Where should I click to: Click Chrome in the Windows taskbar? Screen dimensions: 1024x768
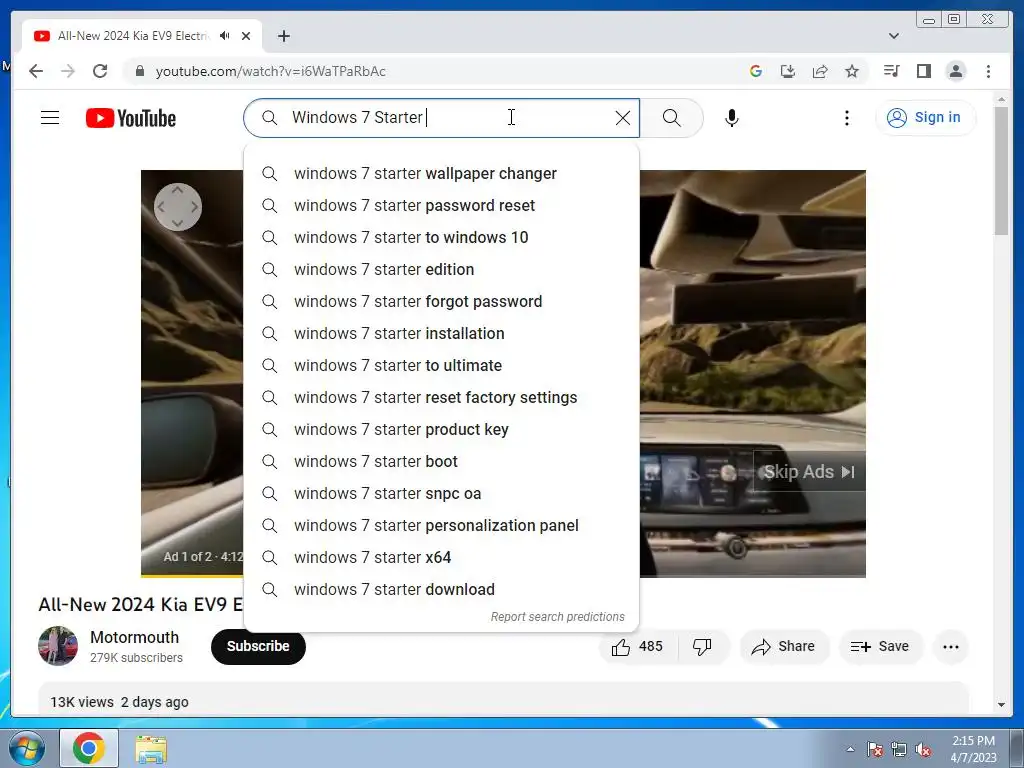(89, 748)
